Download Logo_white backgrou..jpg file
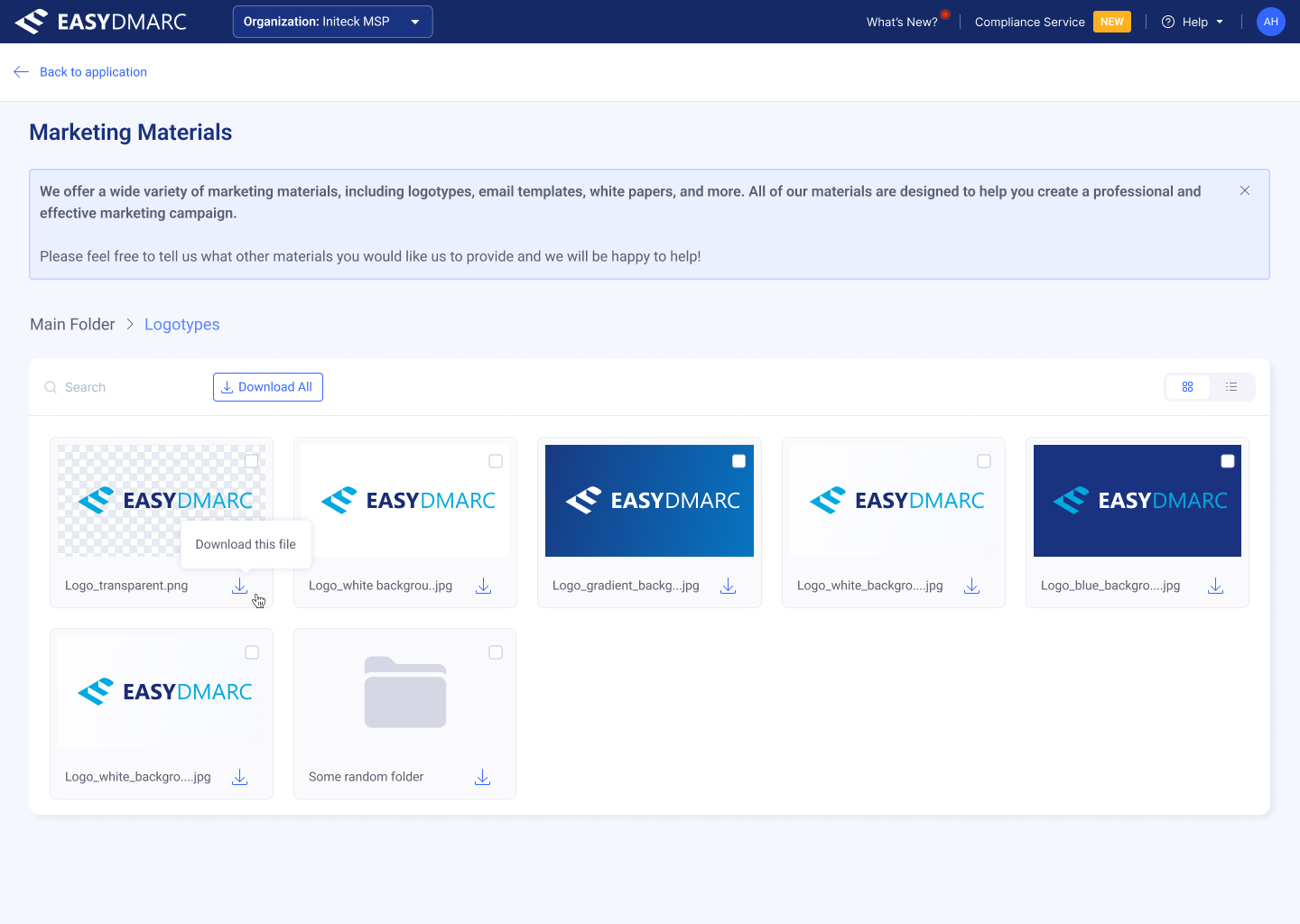Viewport: 1300px width, 924px height. [484, 587]
